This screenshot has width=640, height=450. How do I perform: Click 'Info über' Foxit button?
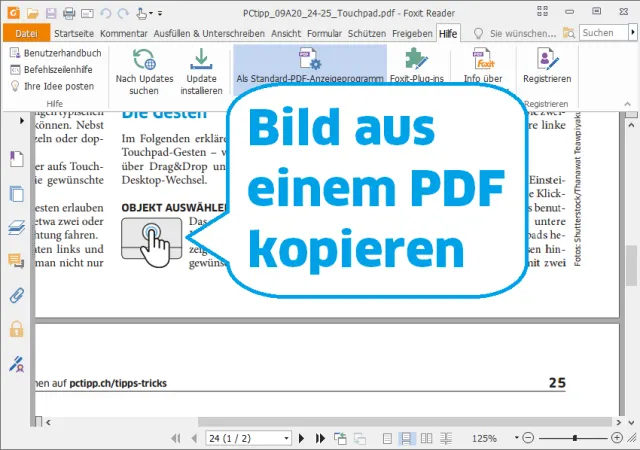[483, 65]
